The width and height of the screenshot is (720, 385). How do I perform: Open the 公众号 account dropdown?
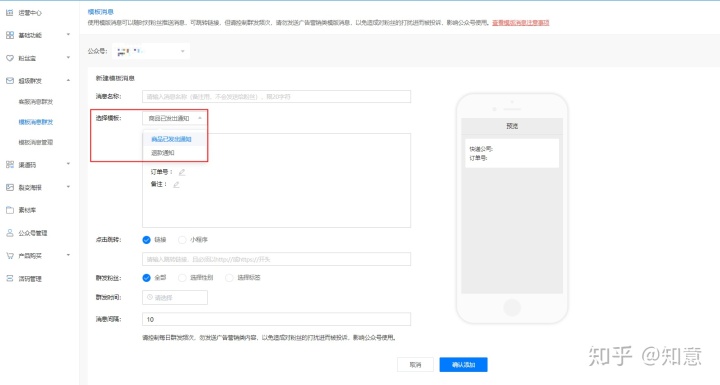(151, 51)
